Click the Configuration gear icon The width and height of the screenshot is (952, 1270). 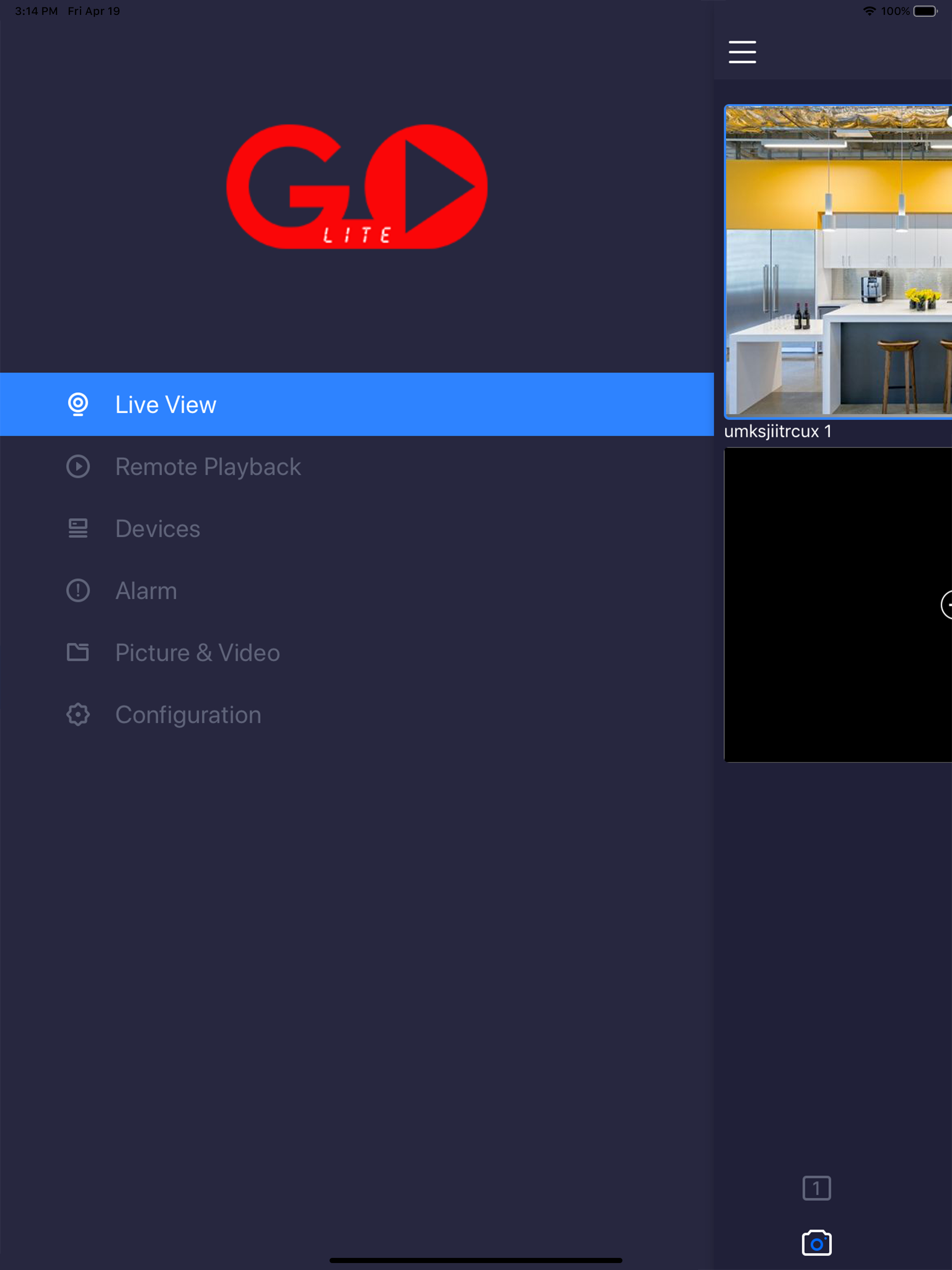(78, 715)
